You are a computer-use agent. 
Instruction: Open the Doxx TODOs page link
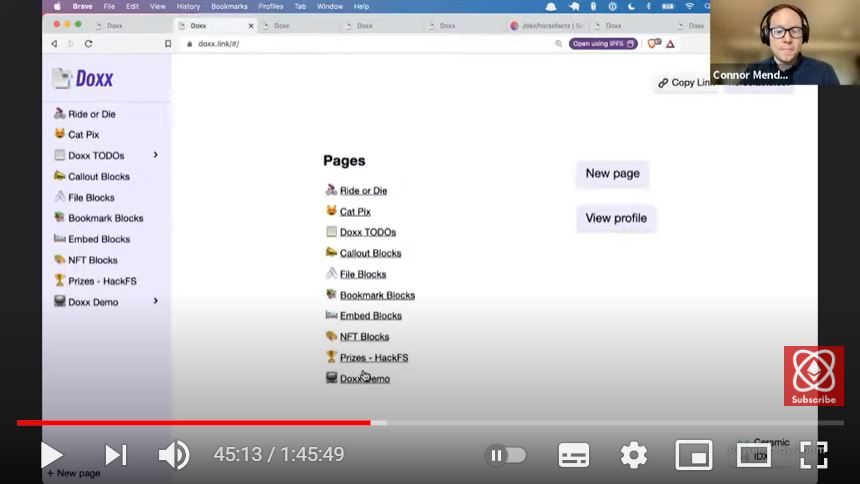pos(367,232)
